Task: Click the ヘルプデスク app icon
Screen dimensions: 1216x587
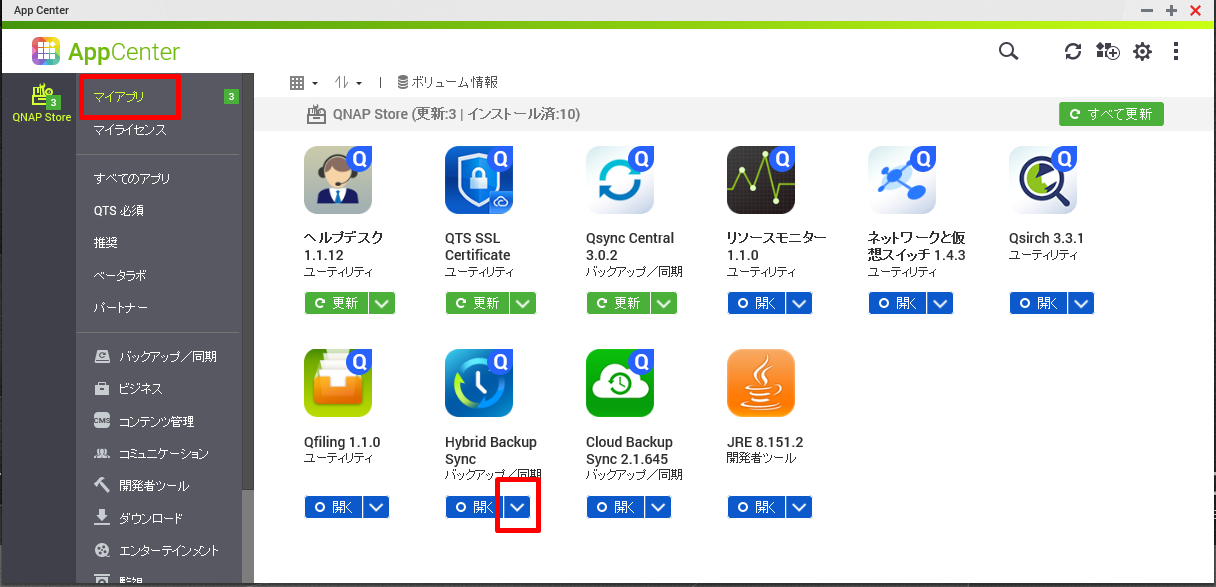Action: tap(338, 180)
